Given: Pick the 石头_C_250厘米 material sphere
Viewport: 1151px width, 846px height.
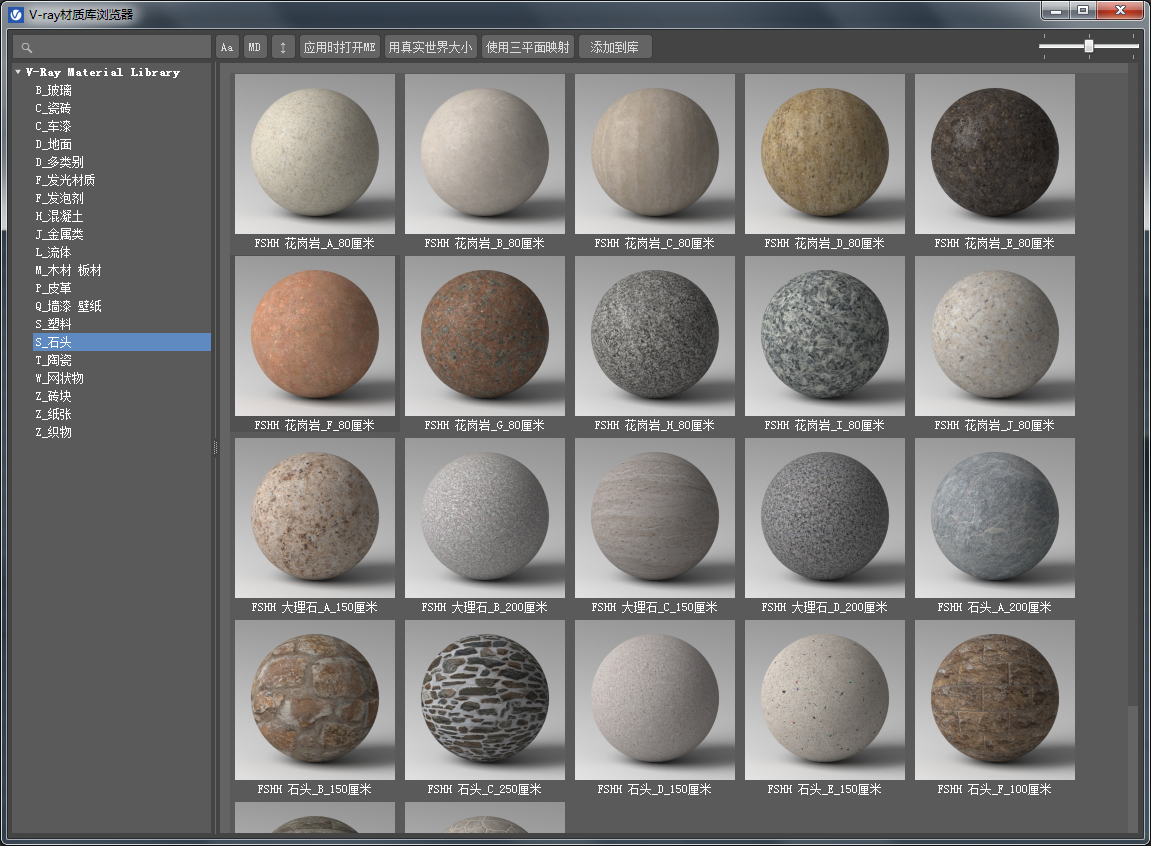Looking at the screenshot, I should (485, 700).
